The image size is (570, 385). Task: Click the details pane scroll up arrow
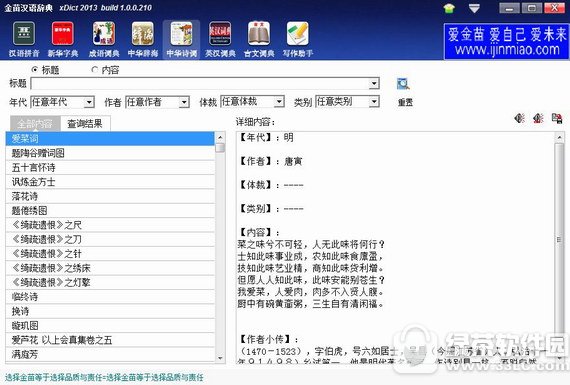click(559, 137)
